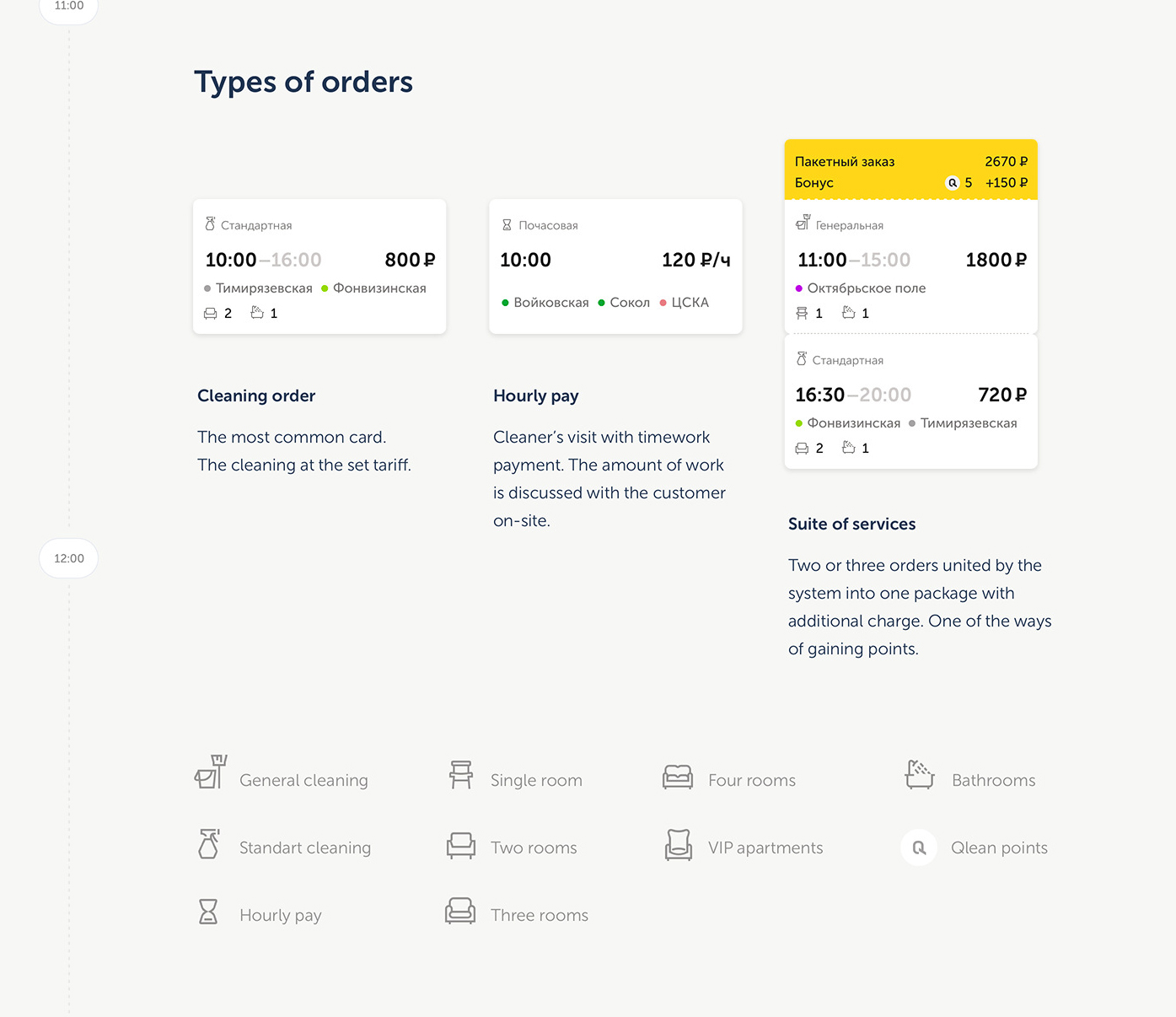This screenshot has height=1017, width=1176.
Task: Open the hourly 120 ₽/ч order card
Action: (x=615, y=266)
